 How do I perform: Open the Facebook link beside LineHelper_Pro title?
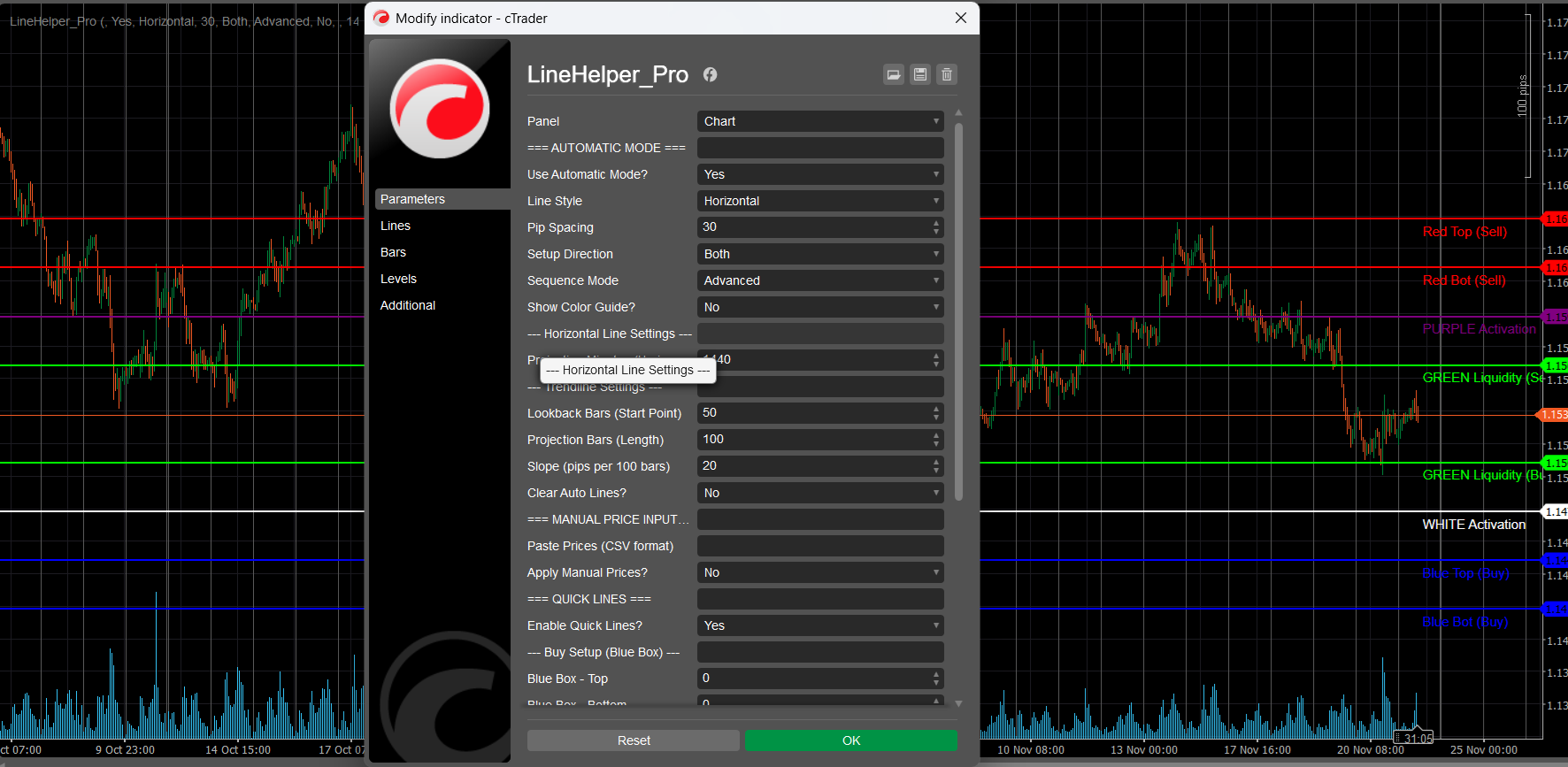coord(710,75)
